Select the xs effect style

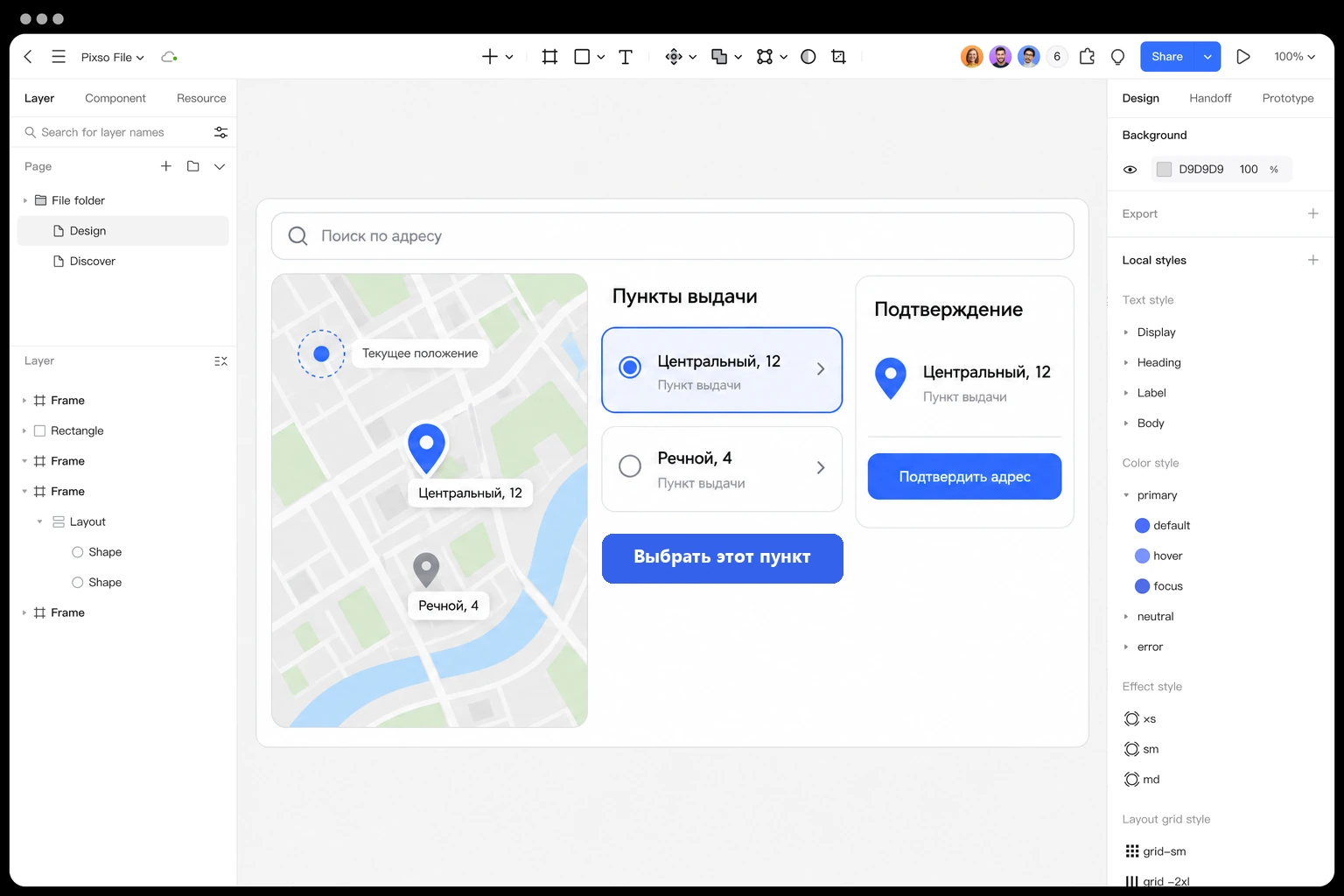click(1140, 719)
